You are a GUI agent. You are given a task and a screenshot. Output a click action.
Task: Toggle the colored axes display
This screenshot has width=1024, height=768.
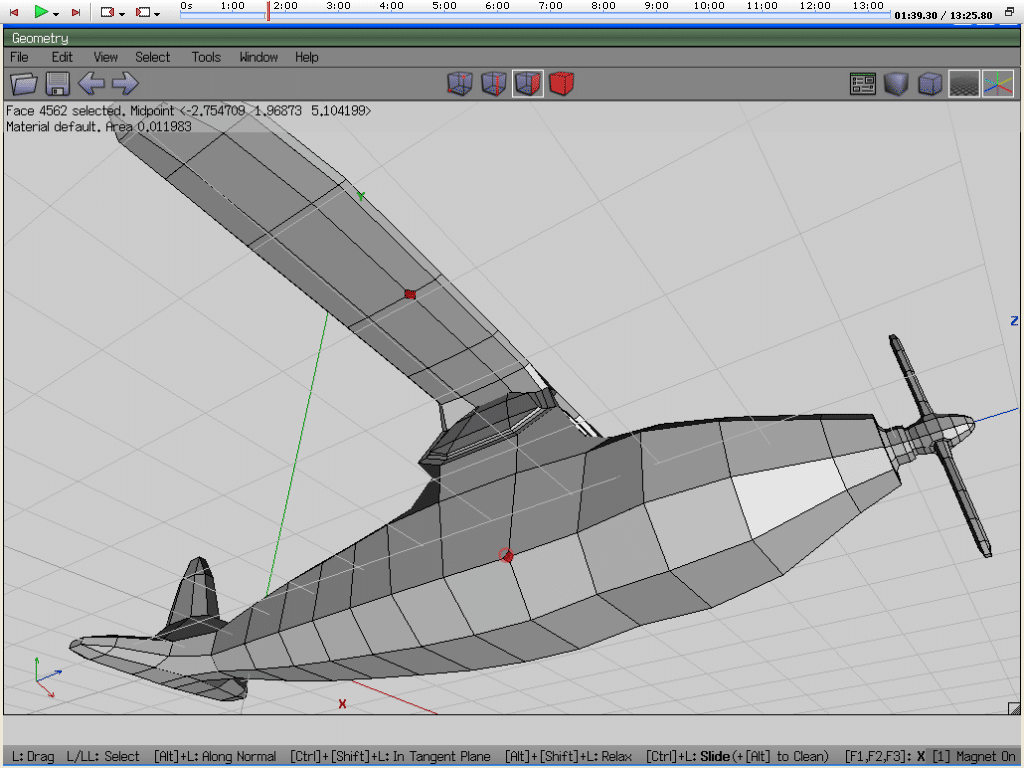click(997, 84)
